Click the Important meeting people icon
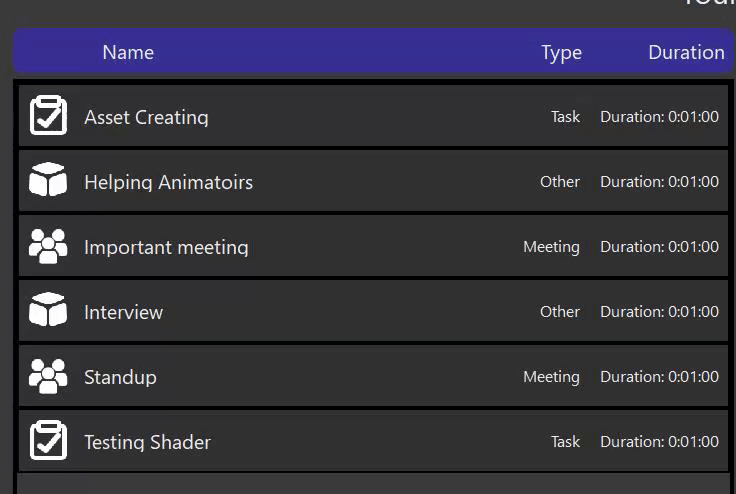Viewport: 736px width, 494px height. pyautogui.click(x=48, y=246)
